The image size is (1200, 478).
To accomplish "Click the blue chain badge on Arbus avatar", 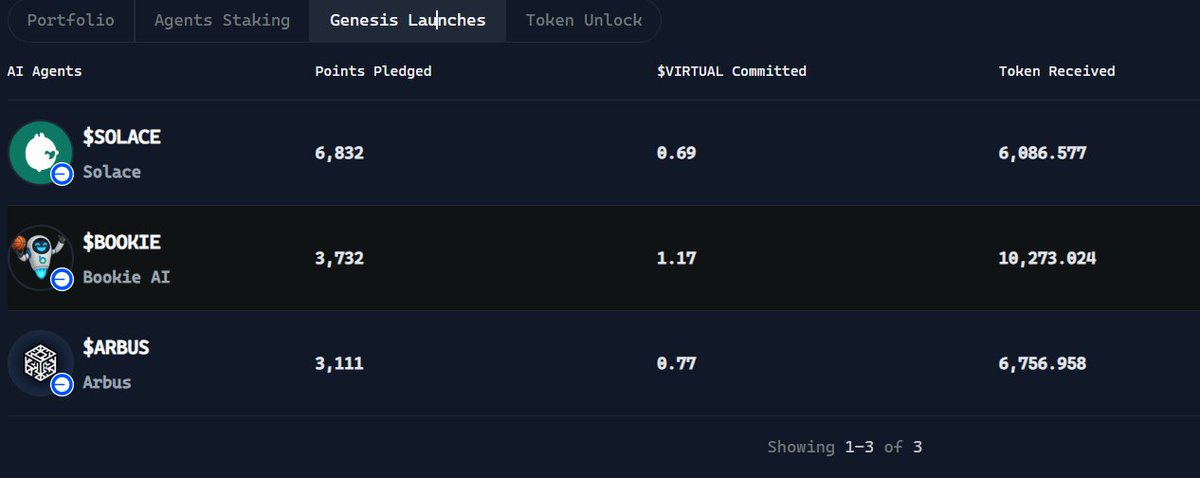I will point(62,384).
